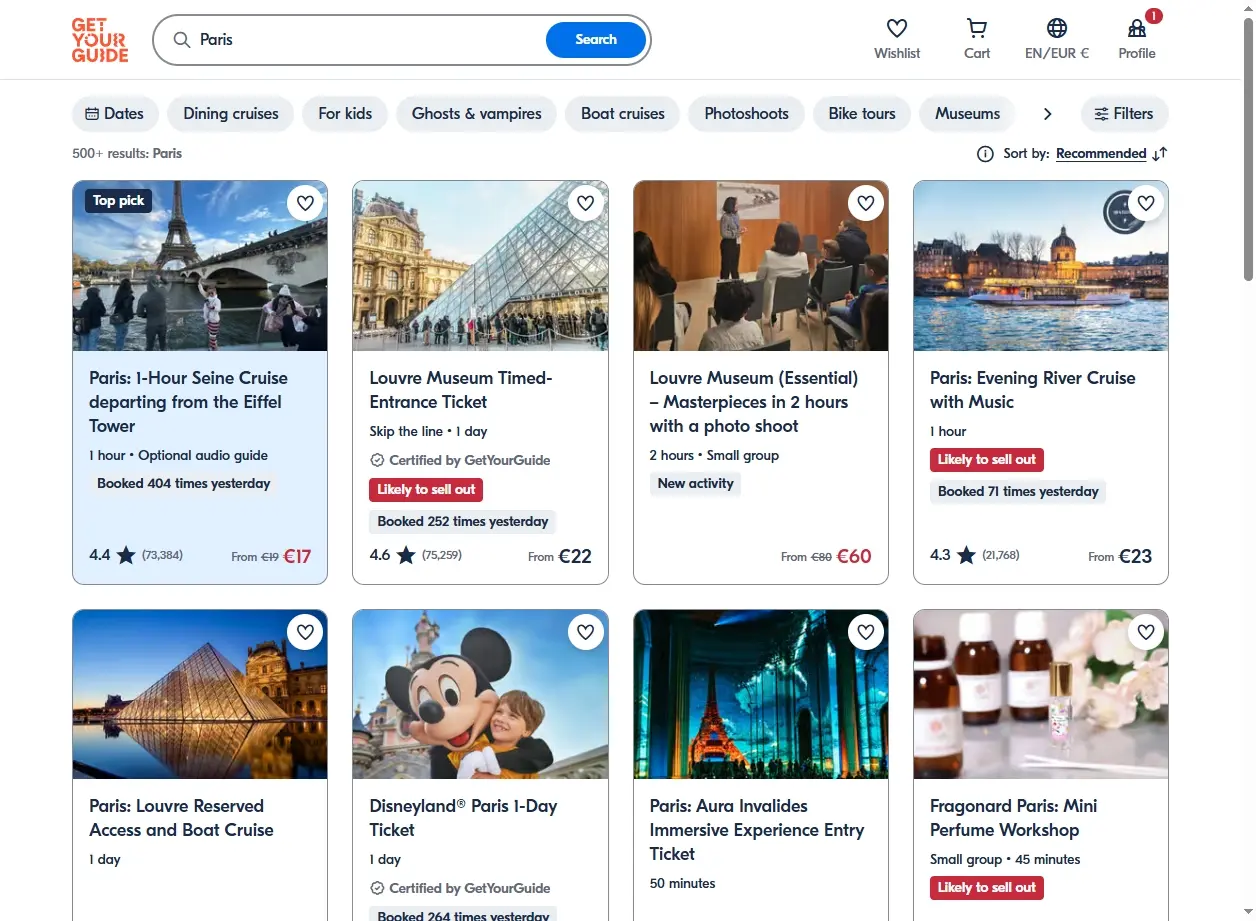Click Certified by GetYourGuide on Louvre ticket
Viewport: 1256px width, 921px height.
460,460
